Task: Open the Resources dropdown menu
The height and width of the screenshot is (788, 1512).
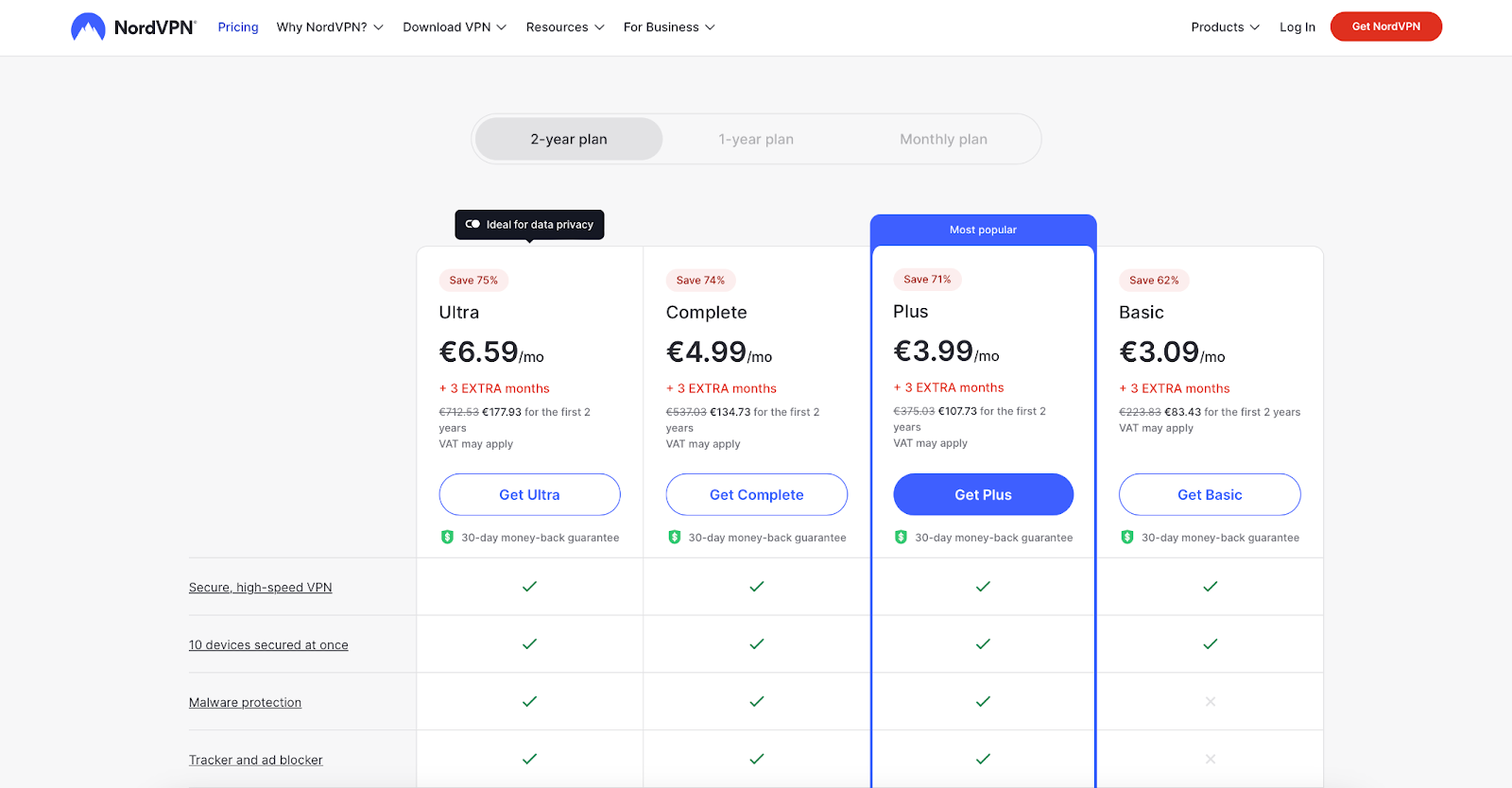Action: (565, 27)
